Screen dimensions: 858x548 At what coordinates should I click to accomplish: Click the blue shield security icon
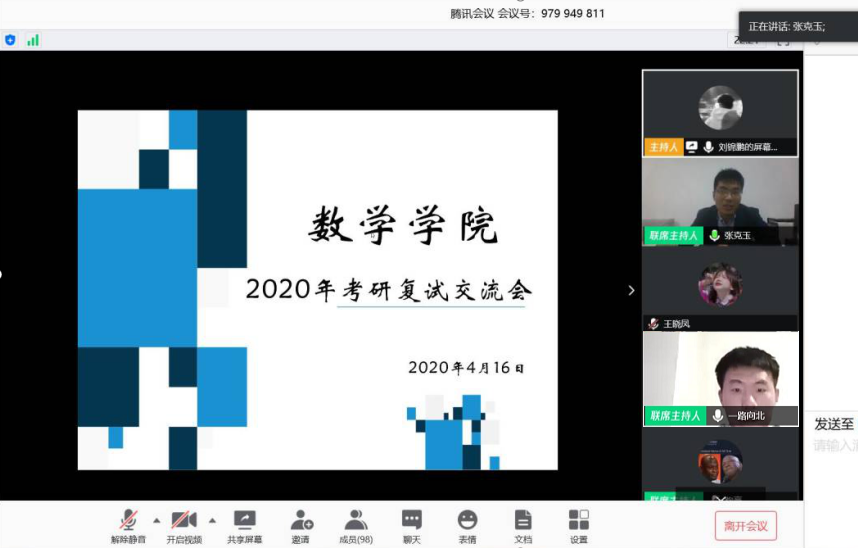[x=11, y=40]
